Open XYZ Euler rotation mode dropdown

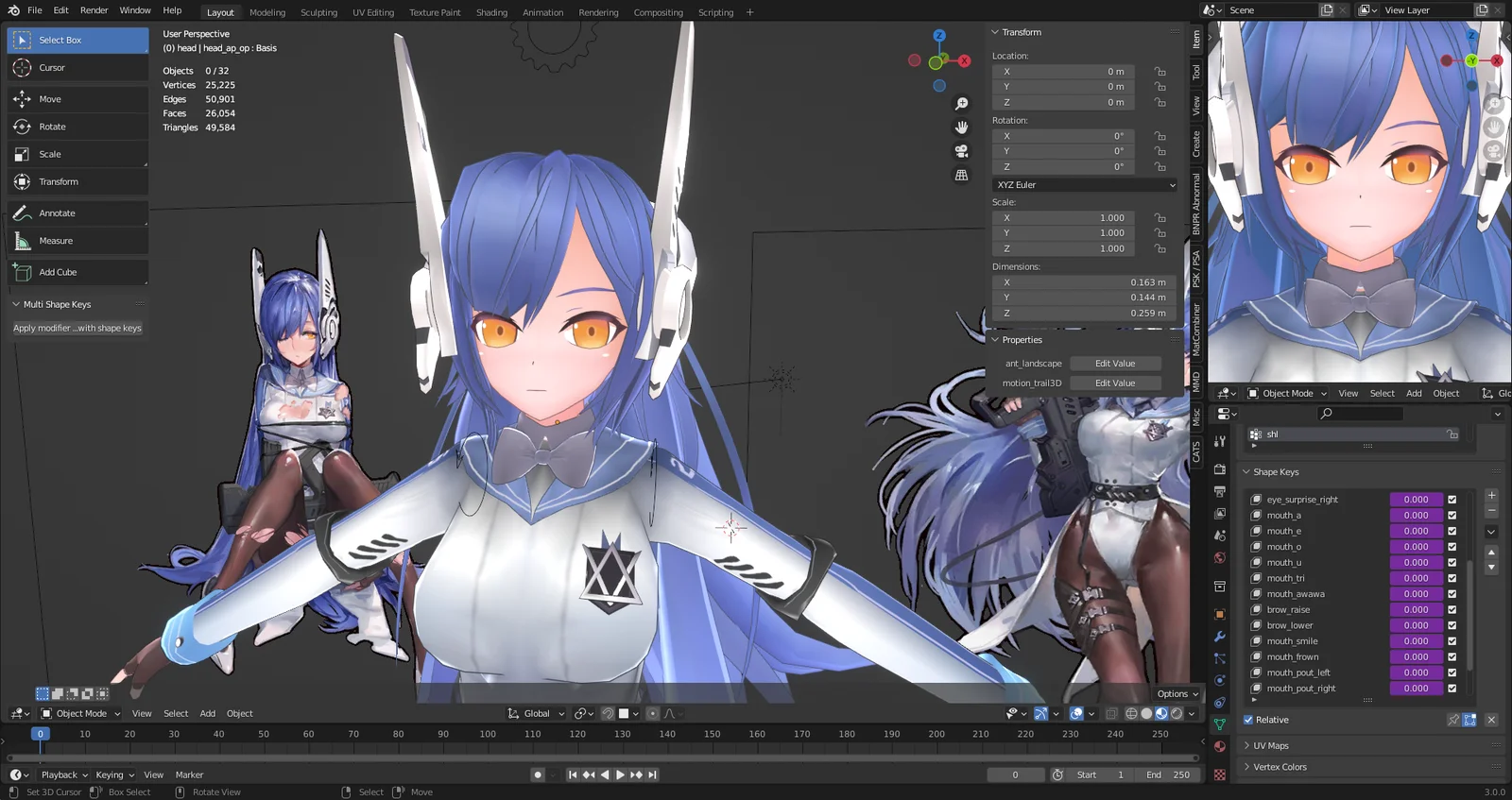[x=1086, y=185]
